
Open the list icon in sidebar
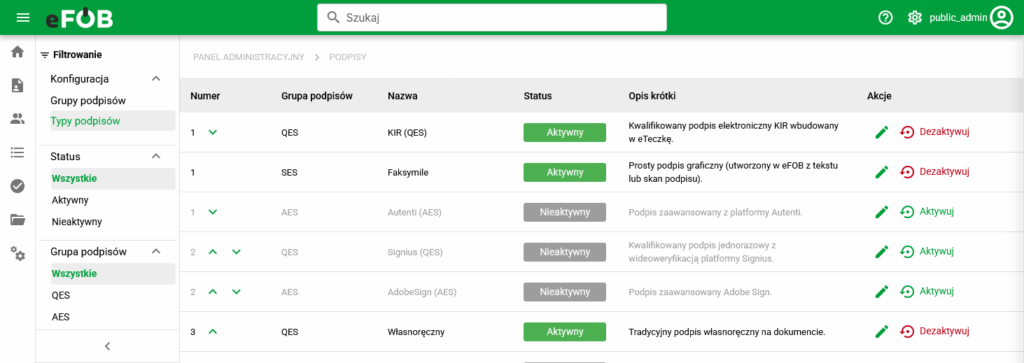pos(18,153)
